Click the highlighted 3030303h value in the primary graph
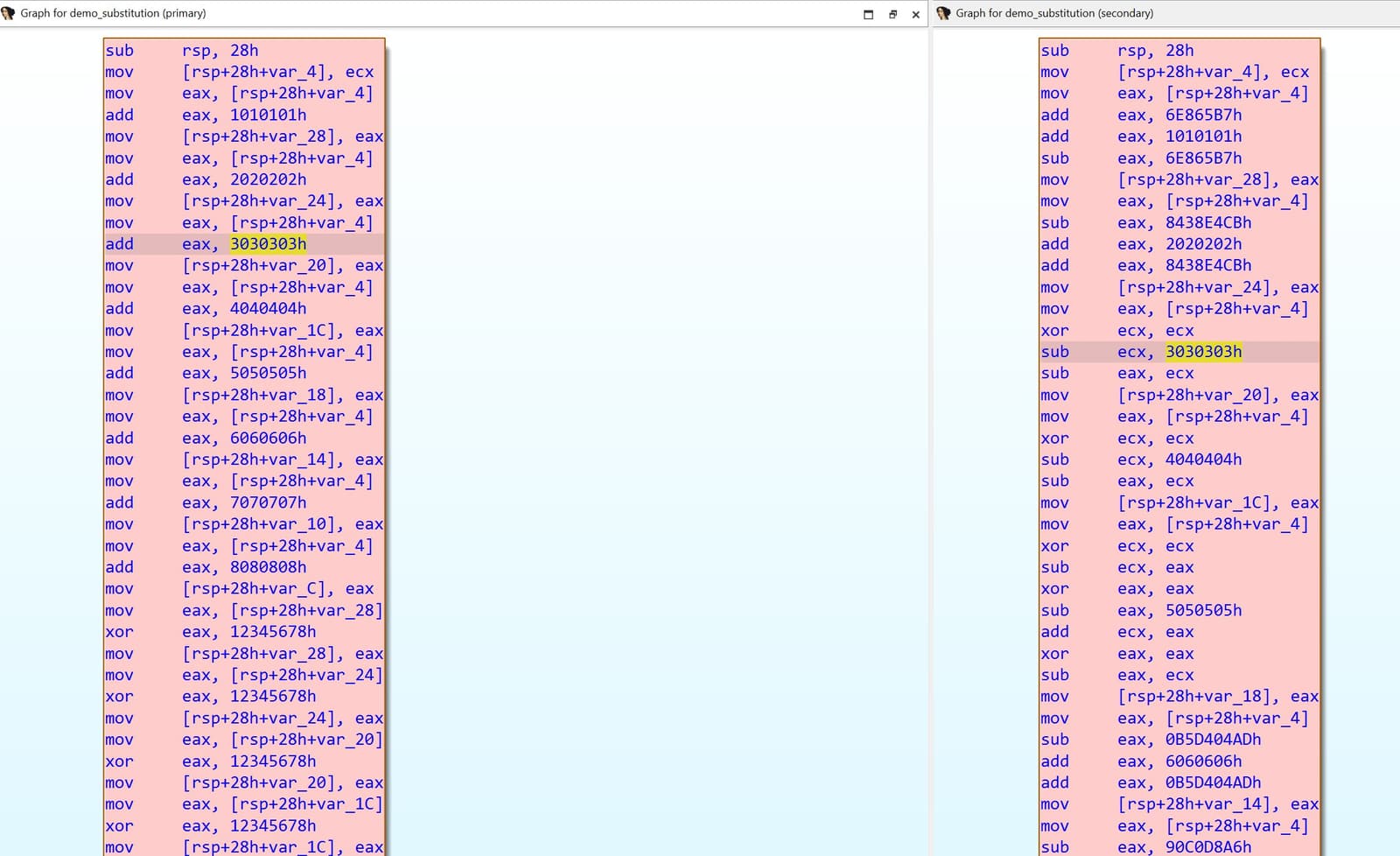 tap(269, 244)
